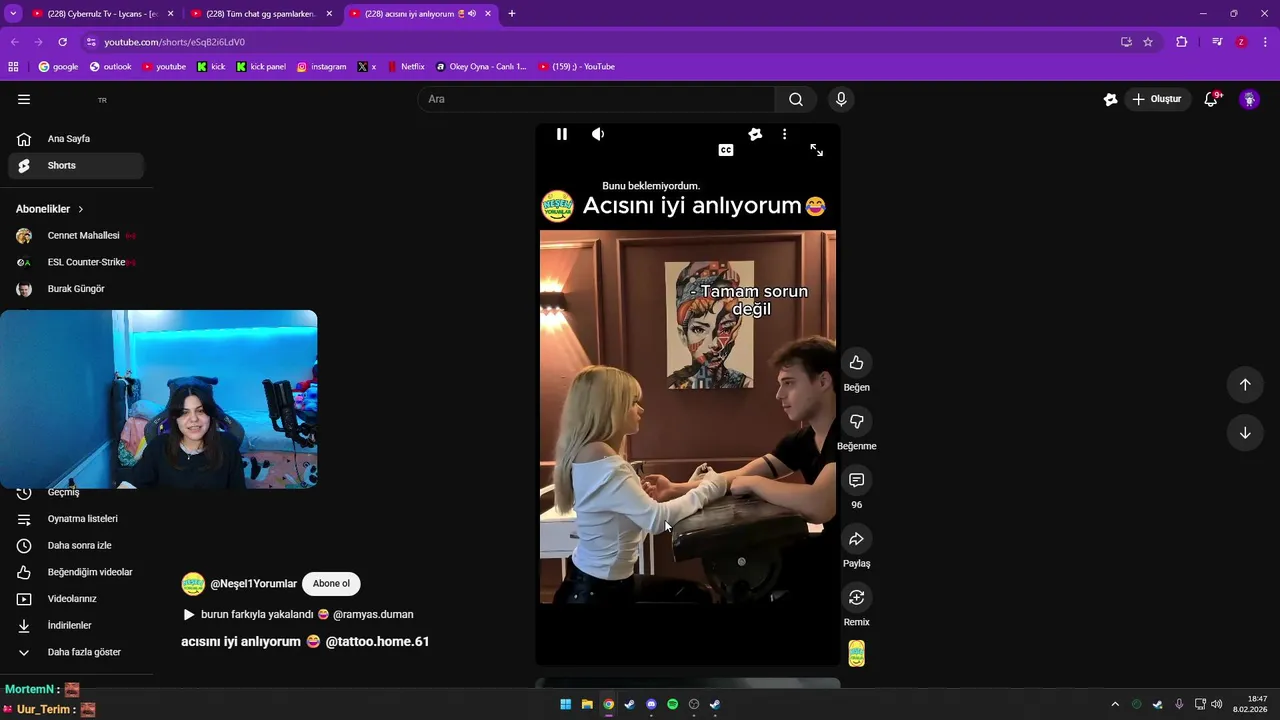The image size is (1280, 720).
Task: Click the Ara search input field
Action: pos(596,99)
